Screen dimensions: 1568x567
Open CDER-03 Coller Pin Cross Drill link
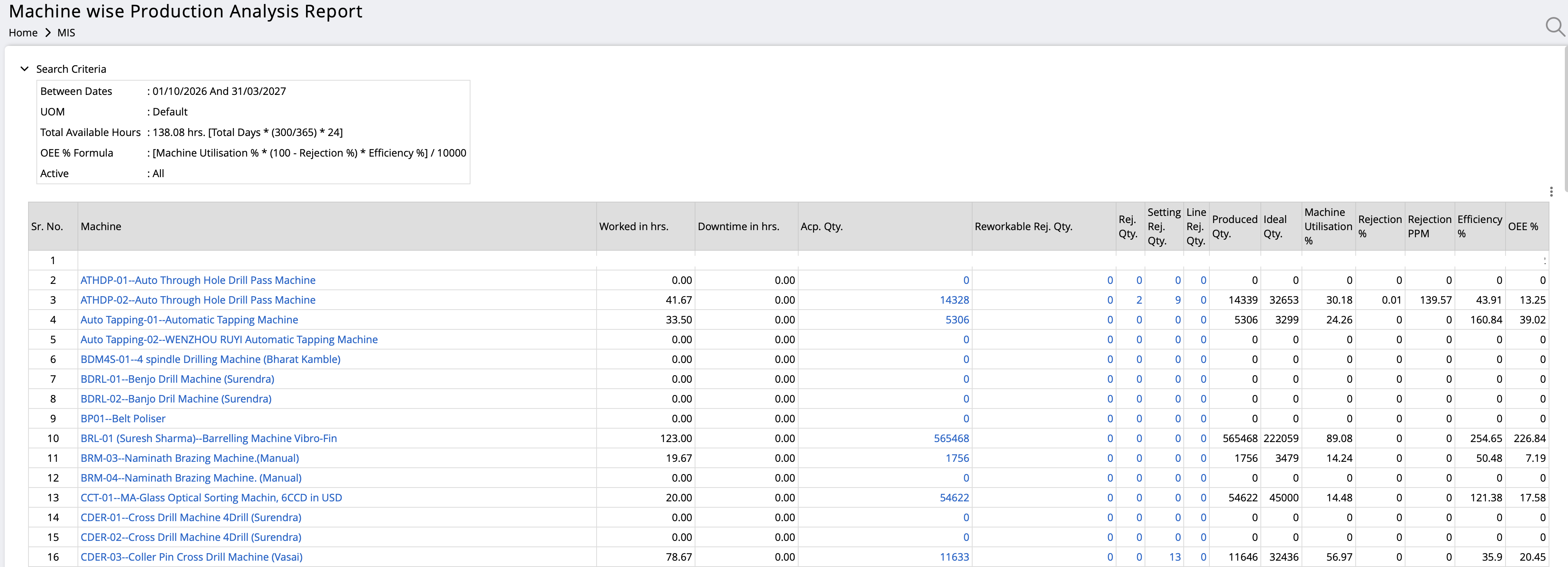click(x=192, y=557)
